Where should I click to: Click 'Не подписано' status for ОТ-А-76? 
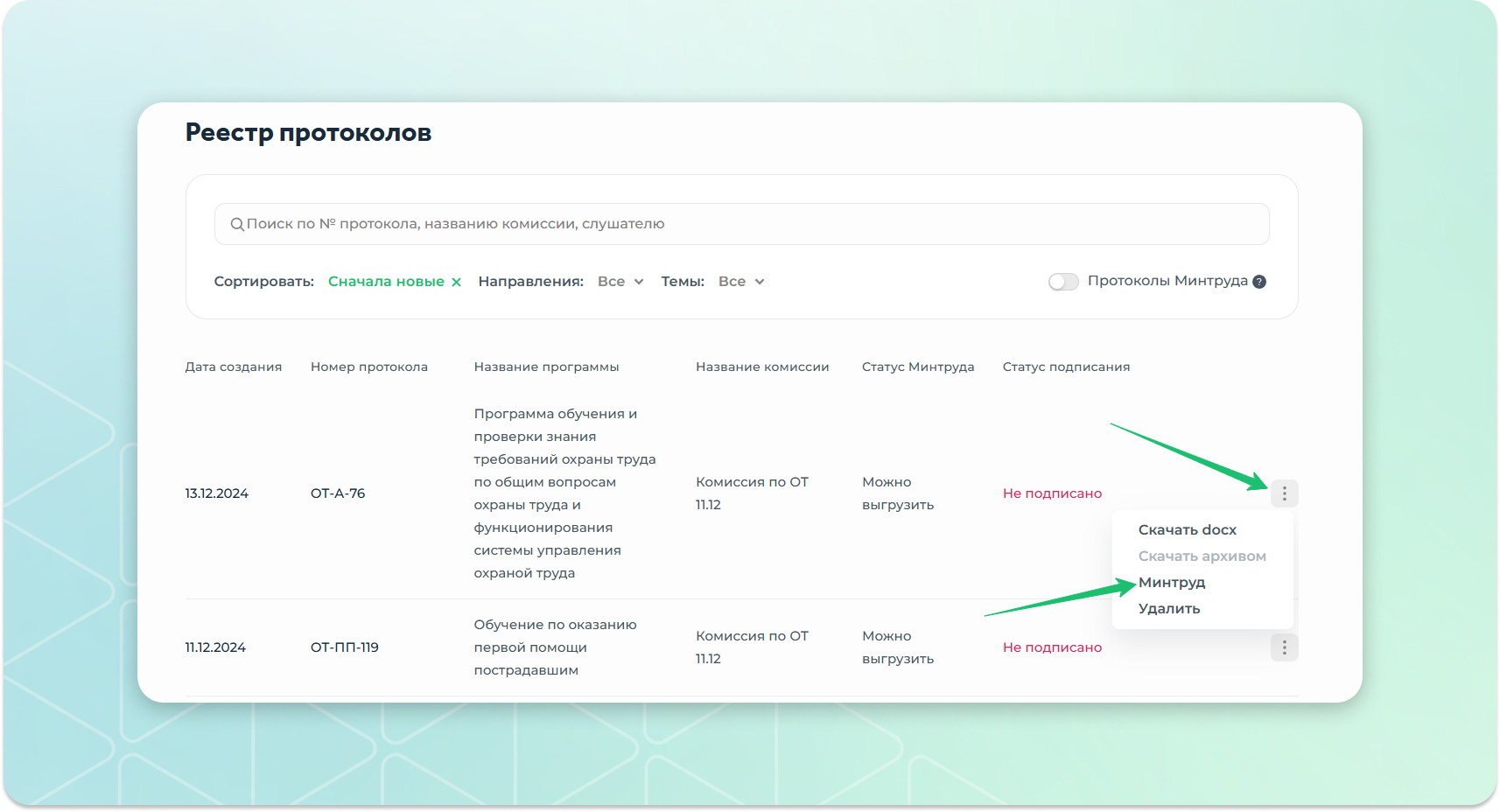[1052, 493]
